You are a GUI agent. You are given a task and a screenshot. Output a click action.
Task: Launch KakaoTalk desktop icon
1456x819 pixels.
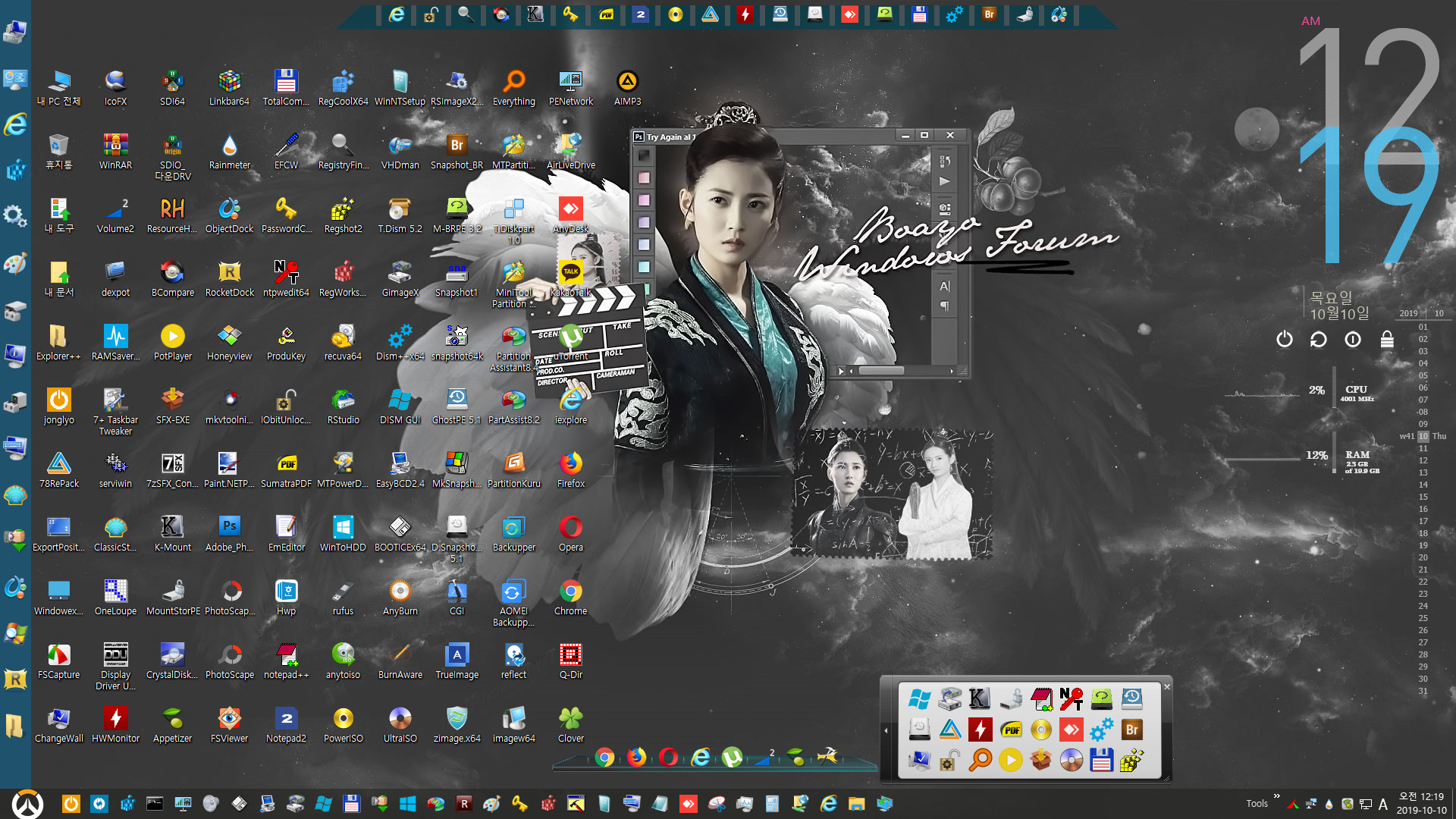570,278
